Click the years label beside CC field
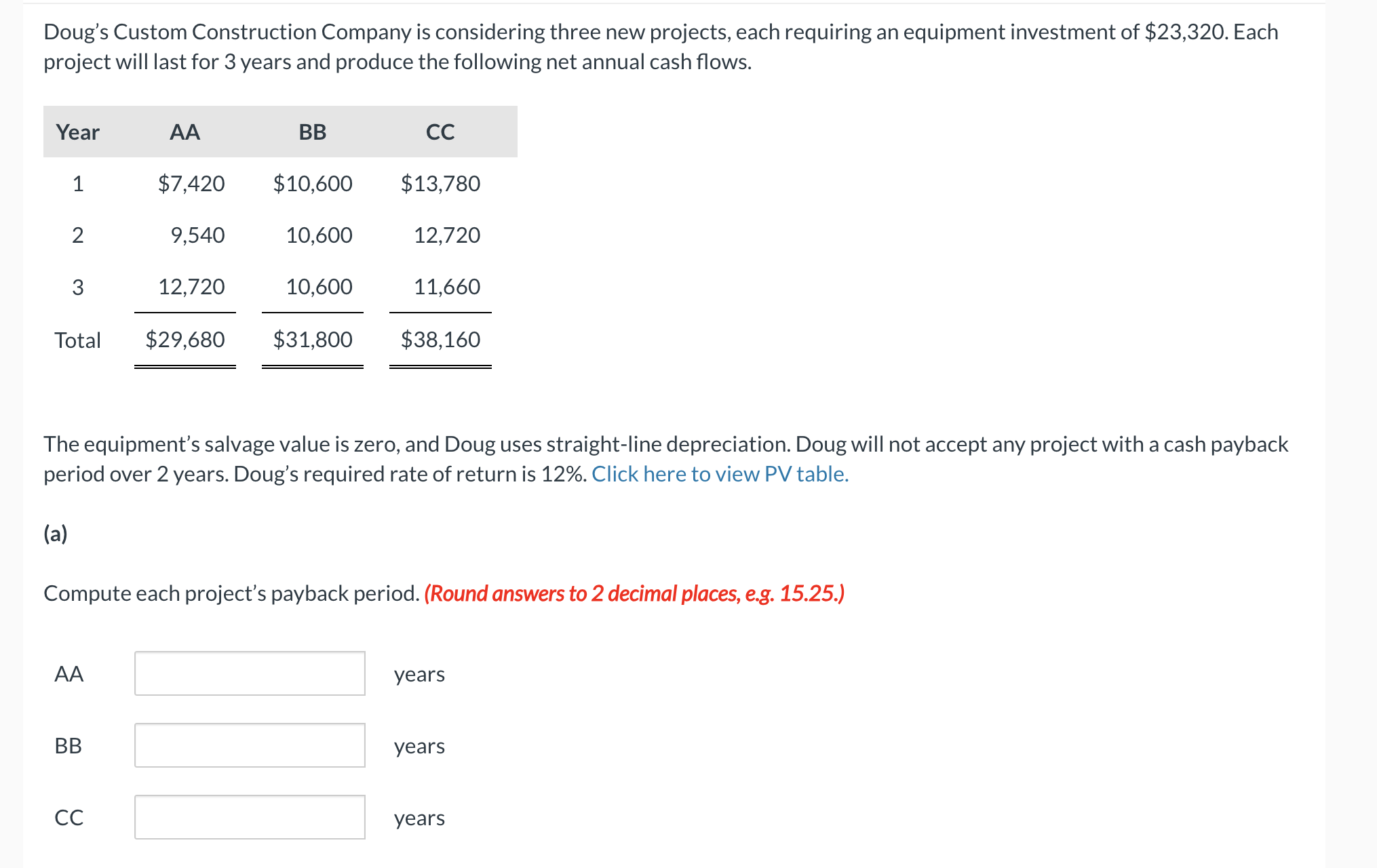Viewport: 1377px width, 868px height. point(419,818)
